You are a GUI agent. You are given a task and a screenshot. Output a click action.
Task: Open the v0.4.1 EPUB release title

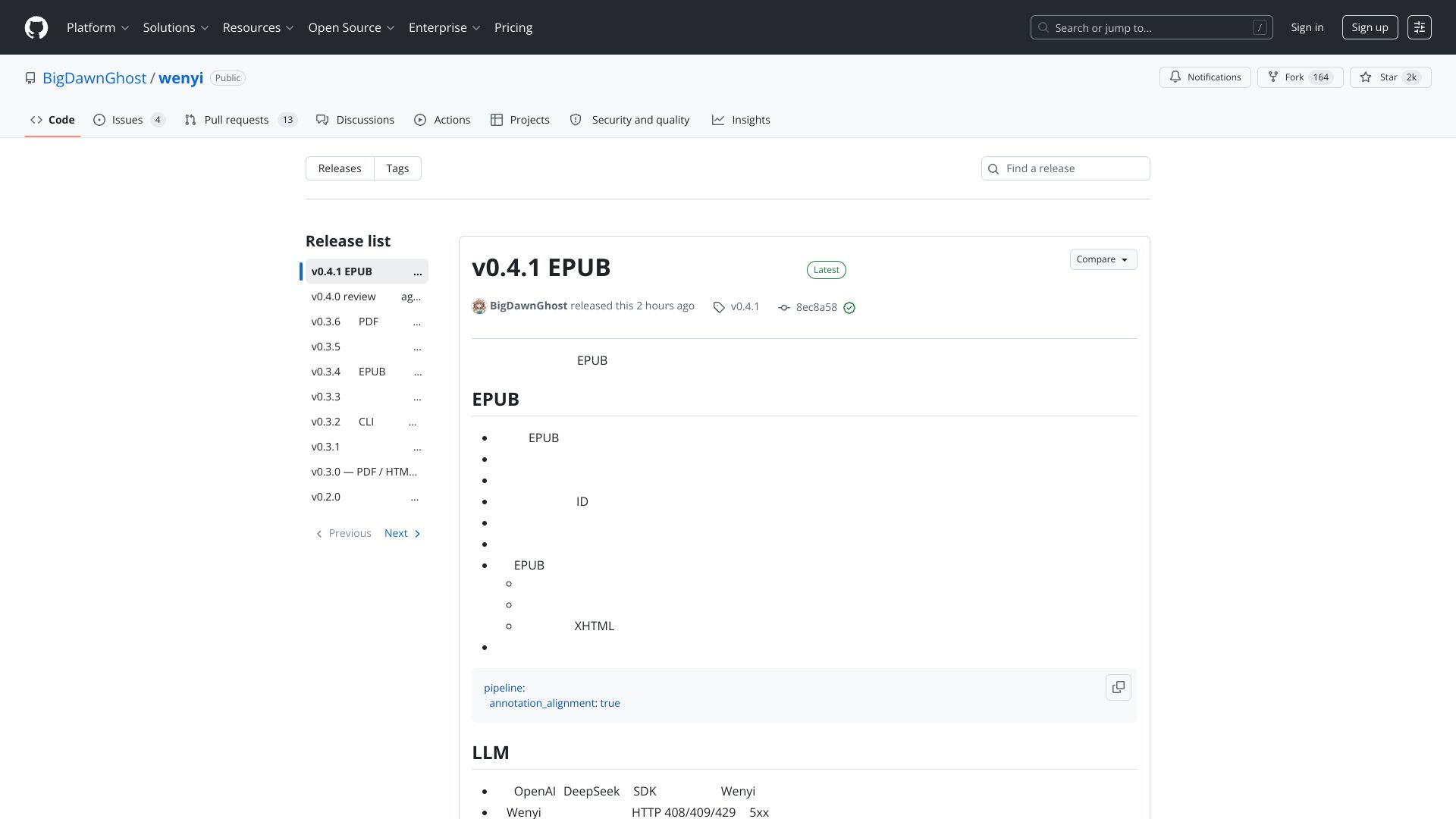coord(541,268)
